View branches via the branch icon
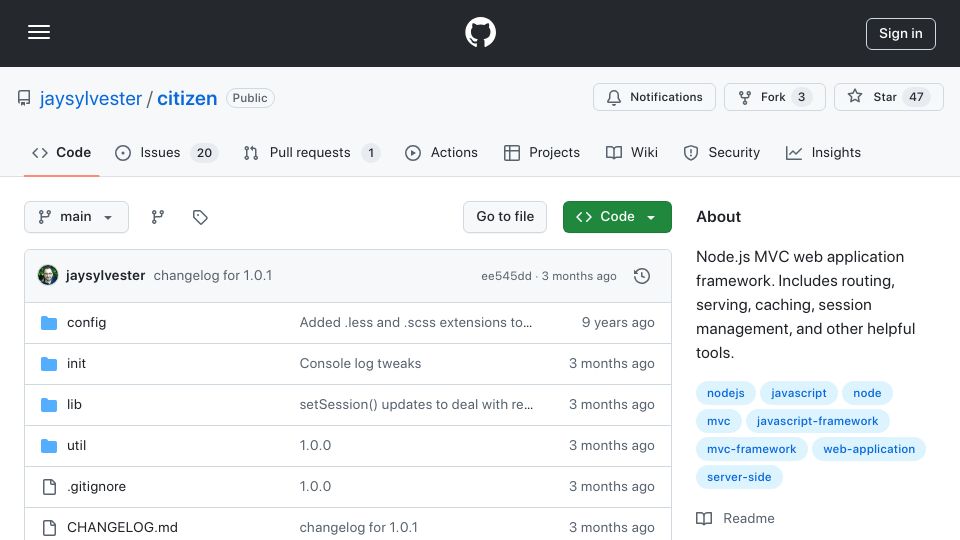960x540 pixels. coord(158,217)
